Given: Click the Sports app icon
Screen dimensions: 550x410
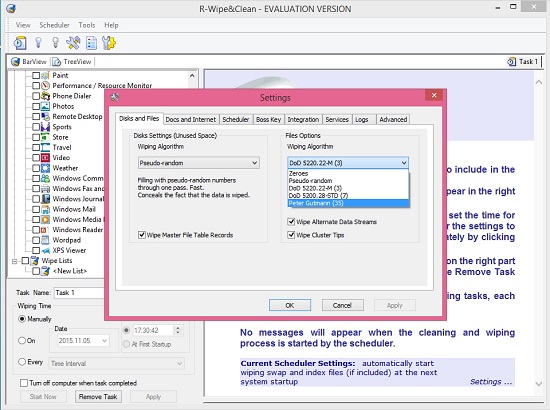Looking at the screenshot, I should click(x=45, y=127).
